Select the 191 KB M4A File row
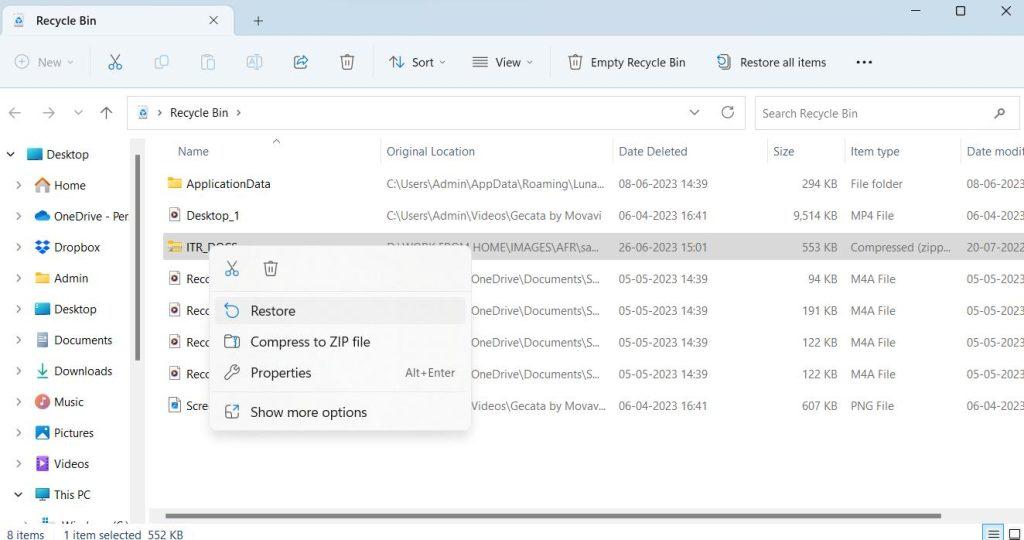This screenshot has width=1024, height=540. (x=593, y=311)
